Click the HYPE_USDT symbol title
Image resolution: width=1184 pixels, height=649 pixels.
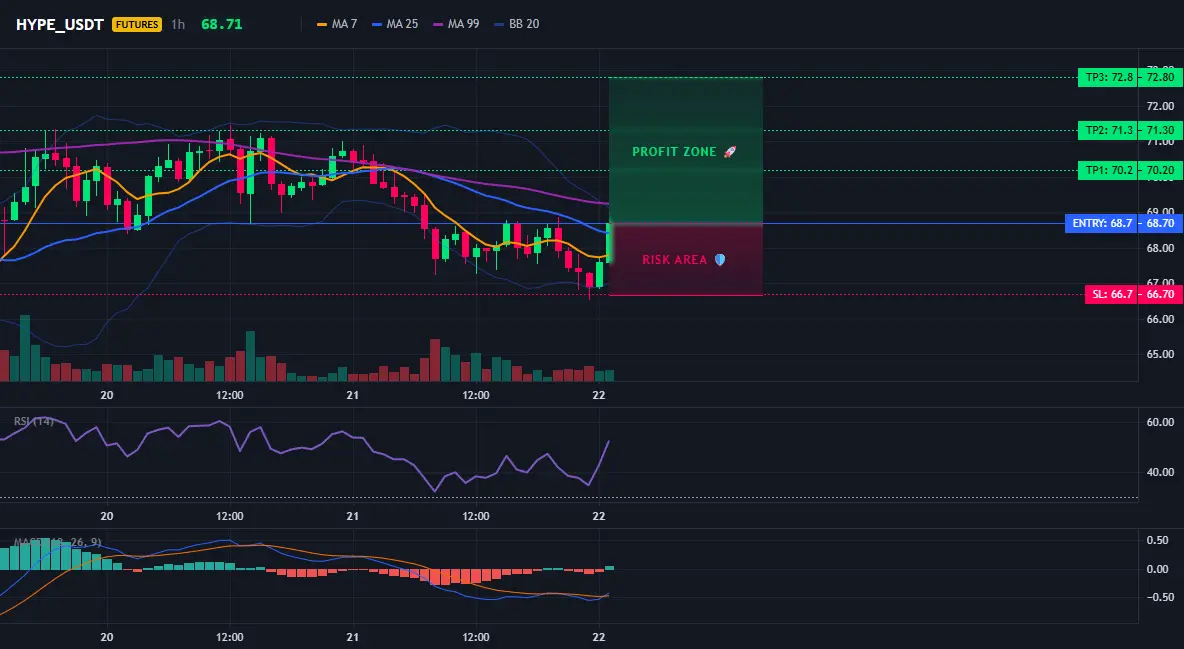pyautogui.click(x=60, y=24)
